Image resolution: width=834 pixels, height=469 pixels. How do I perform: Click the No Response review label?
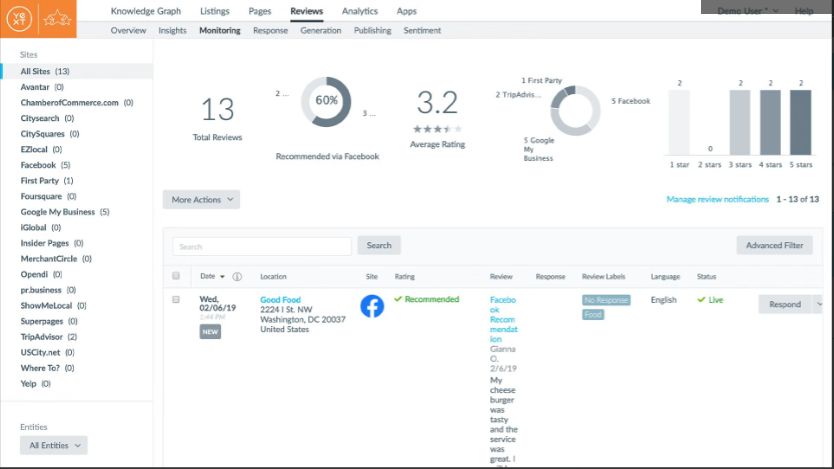(x=606, y=300)
